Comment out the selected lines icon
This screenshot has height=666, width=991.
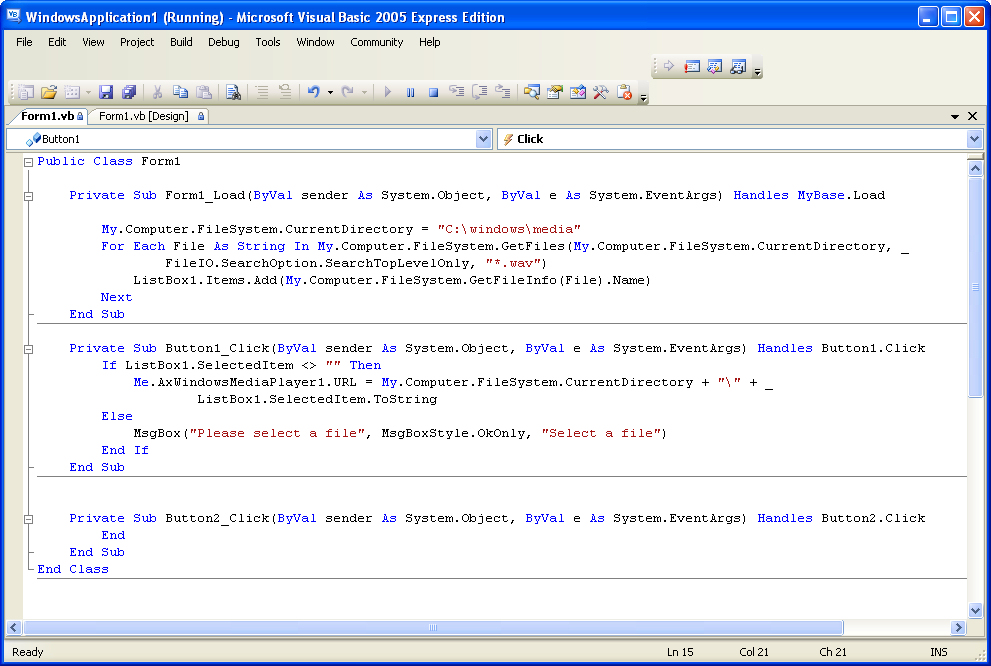(x=262, y=92)
